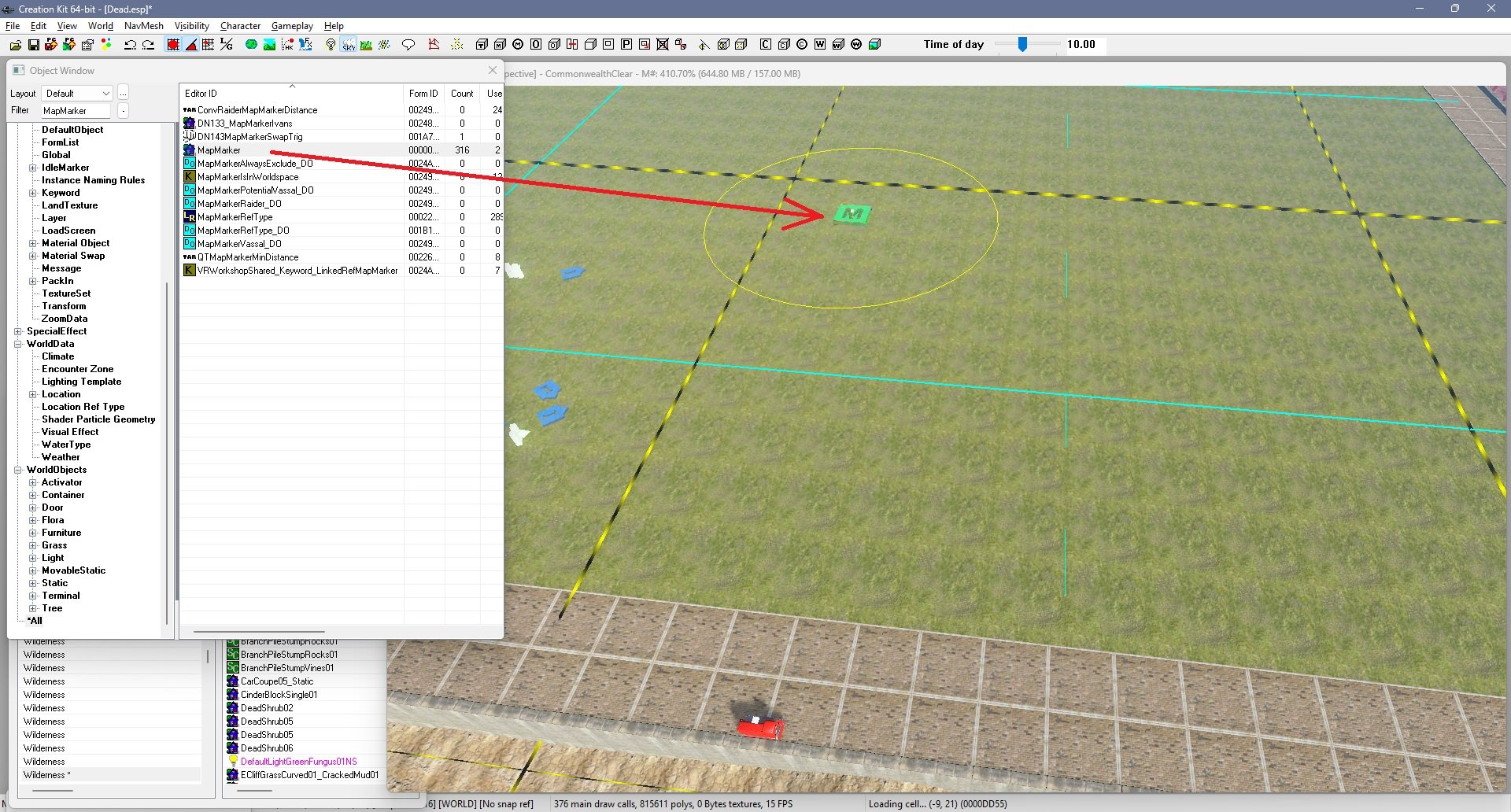Select the *All tree item

(35, 621)
